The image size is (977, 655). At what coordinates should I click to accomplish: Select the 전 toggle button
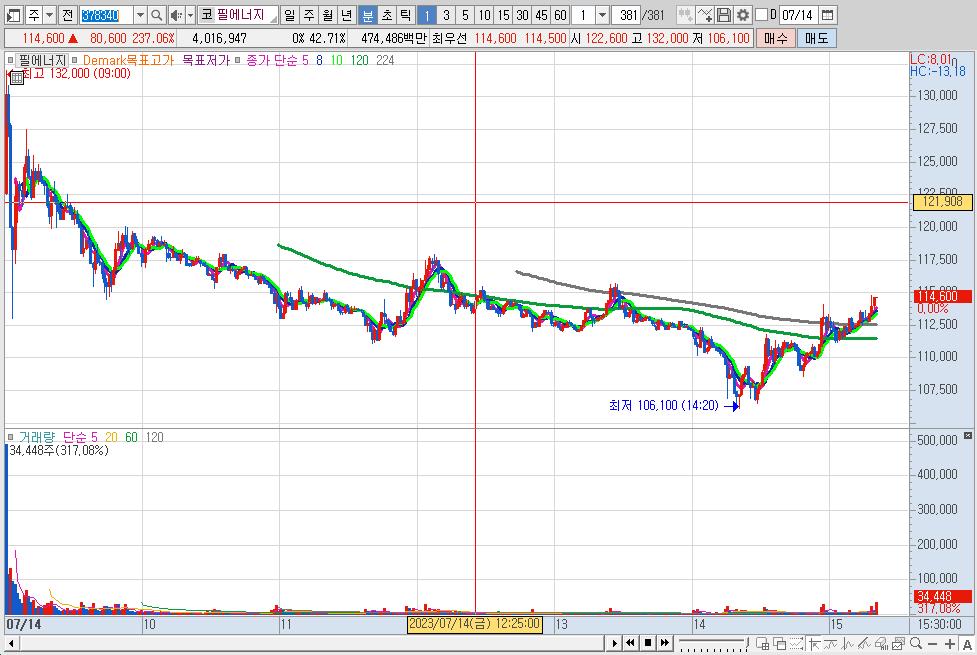[67, 15]
